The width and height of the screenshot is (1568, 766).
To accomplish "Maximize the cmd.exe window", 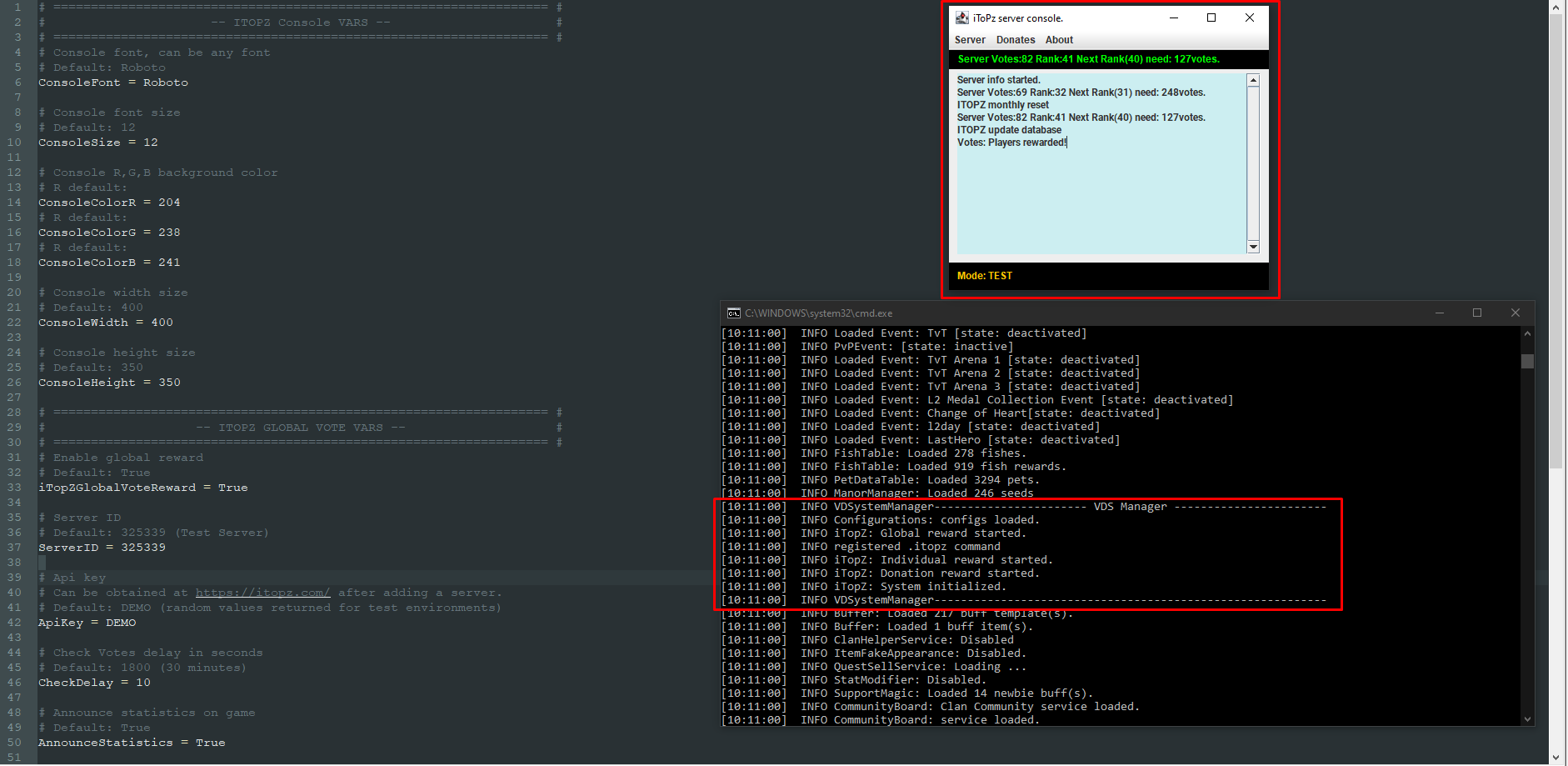I will (x=1477, y=313).
